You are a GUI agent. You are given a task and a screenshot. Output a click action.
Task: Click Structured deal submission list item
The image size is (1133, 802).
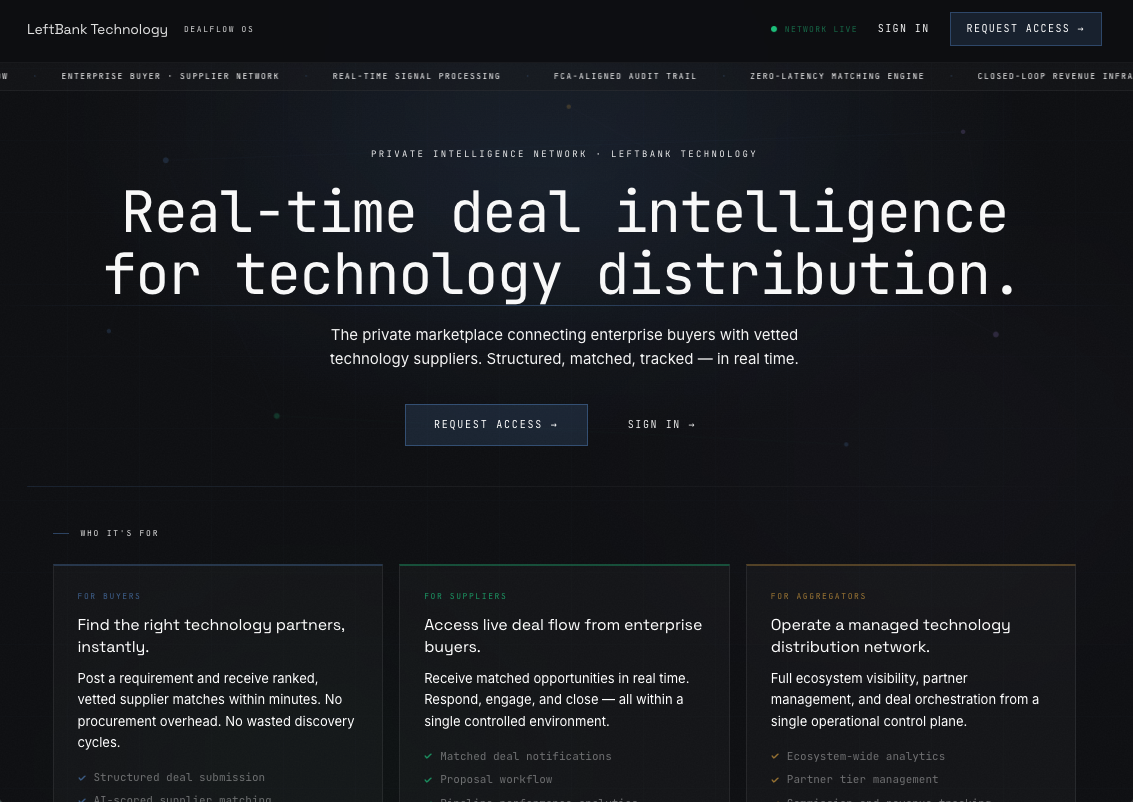(x=179, y=777)
